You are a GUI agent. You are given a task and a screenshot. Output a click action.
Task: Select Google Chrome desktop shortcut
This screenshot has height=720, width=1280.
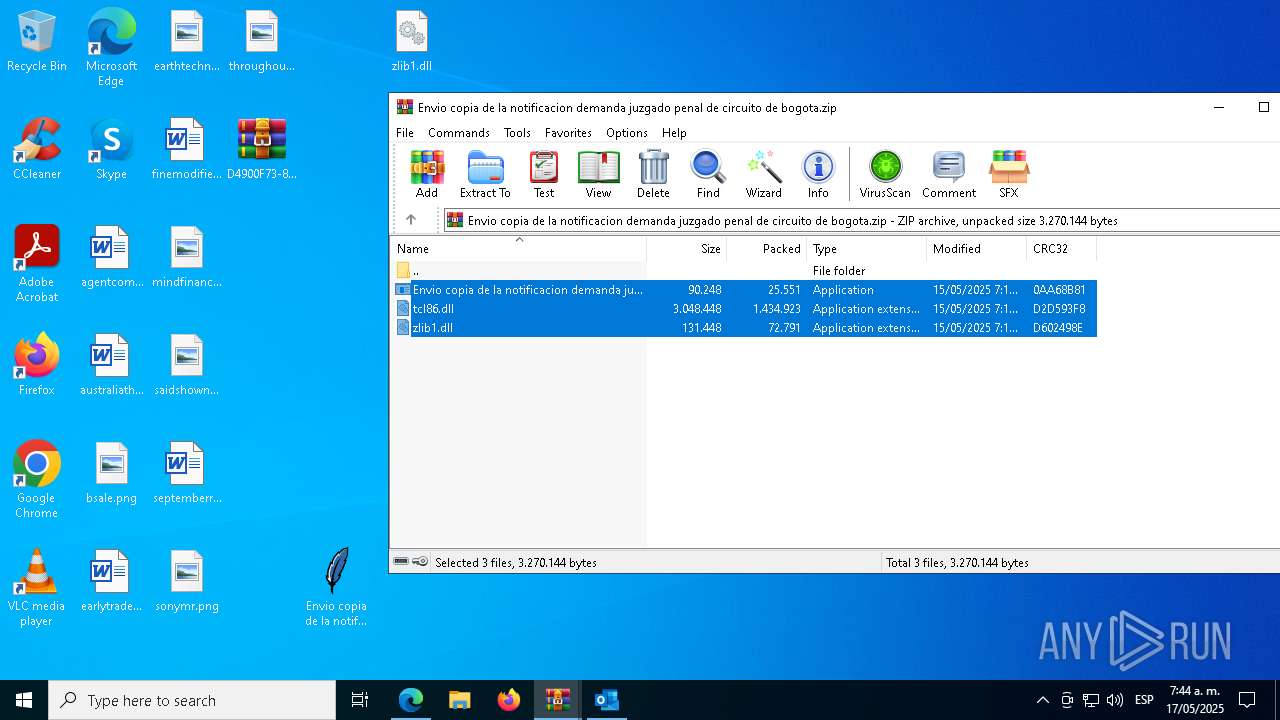[37, 480]
